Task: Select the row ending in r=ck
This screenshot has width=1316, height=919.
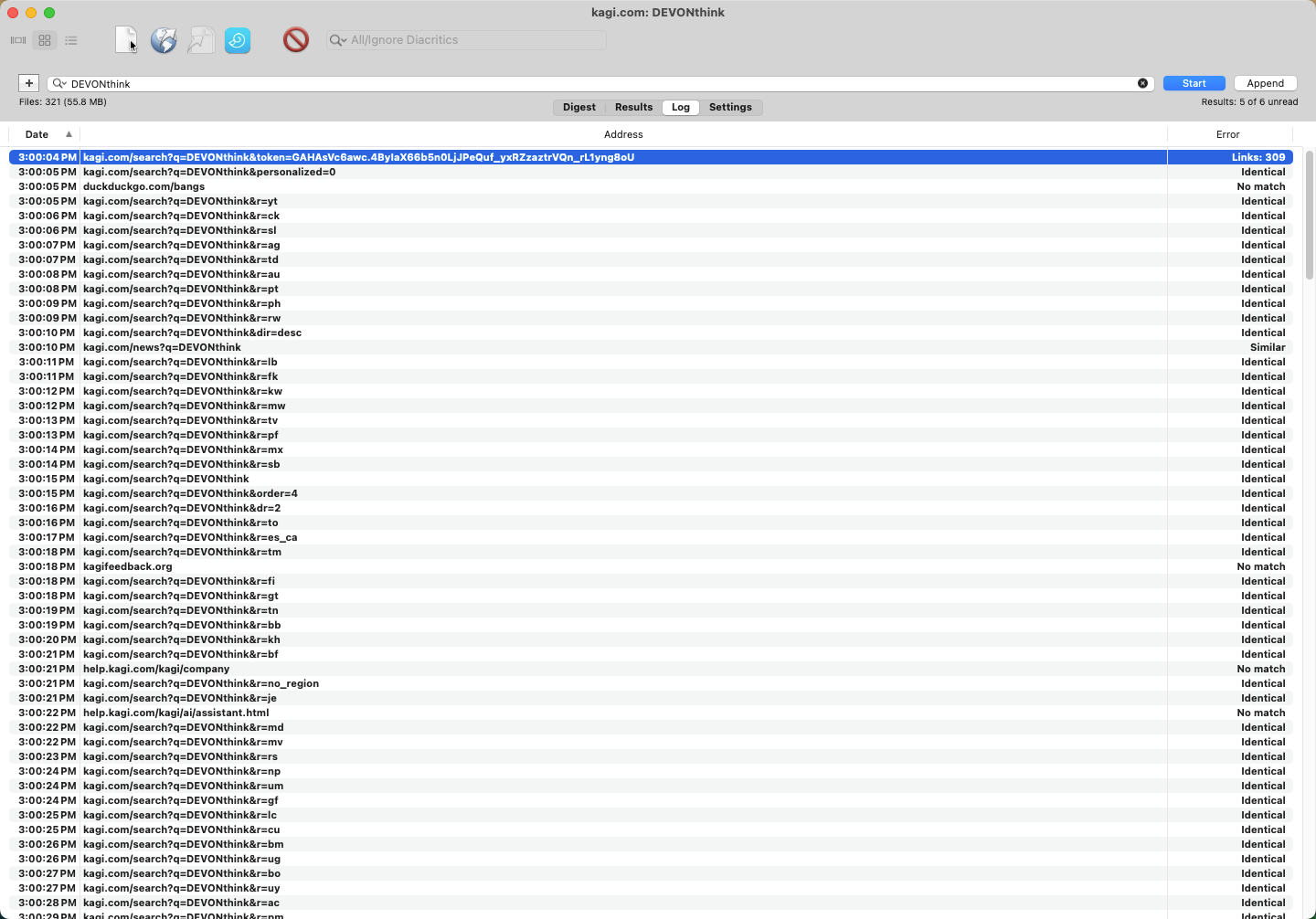Action: pos(651,216)
